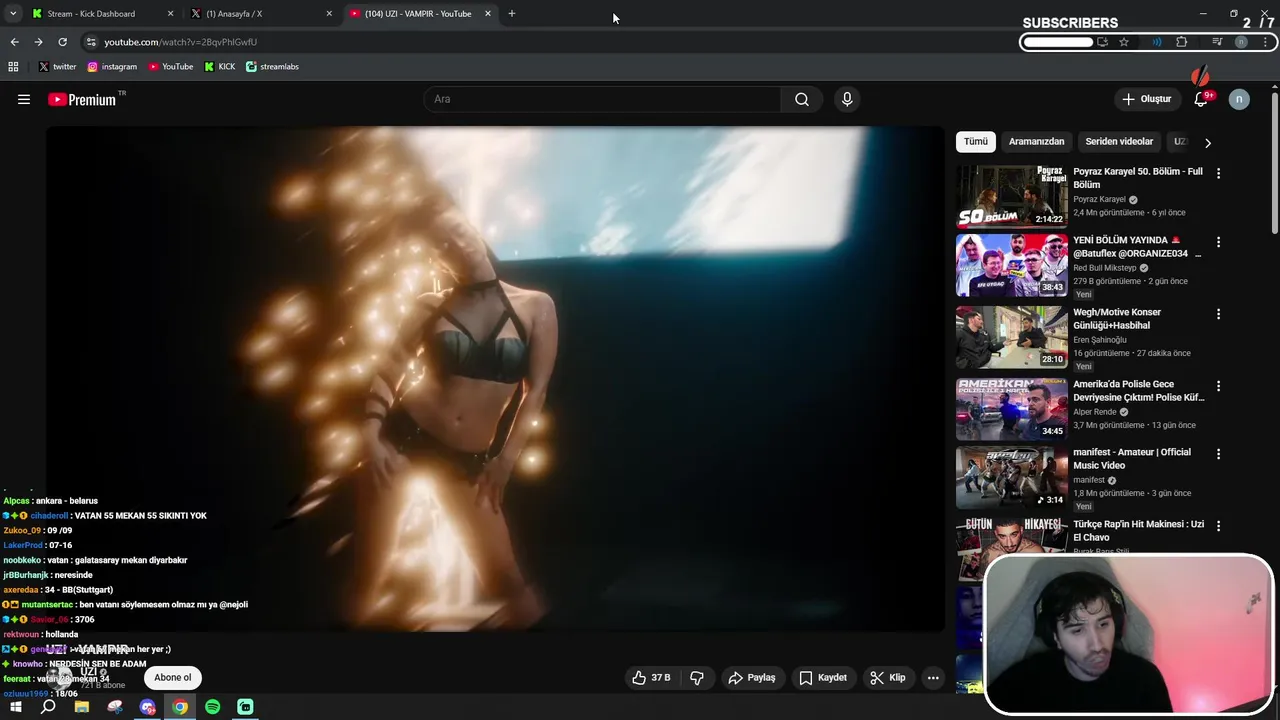This screenshot has height=720, width=1280.
Task: Close the Anasayfa / X tab
Action: pos(329,14)
